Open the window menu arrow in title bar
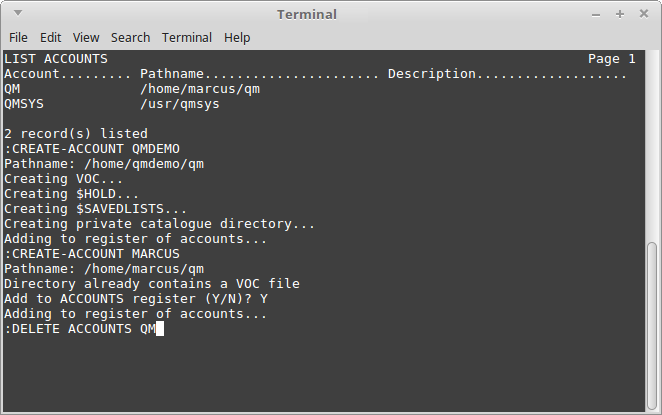This screenshot has width=662, height=415. (18, 13)
